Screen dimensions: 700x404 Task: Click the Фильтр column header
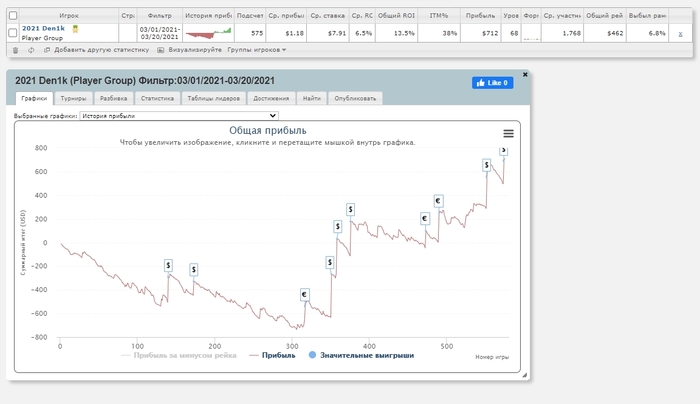(x=159, y=16)
